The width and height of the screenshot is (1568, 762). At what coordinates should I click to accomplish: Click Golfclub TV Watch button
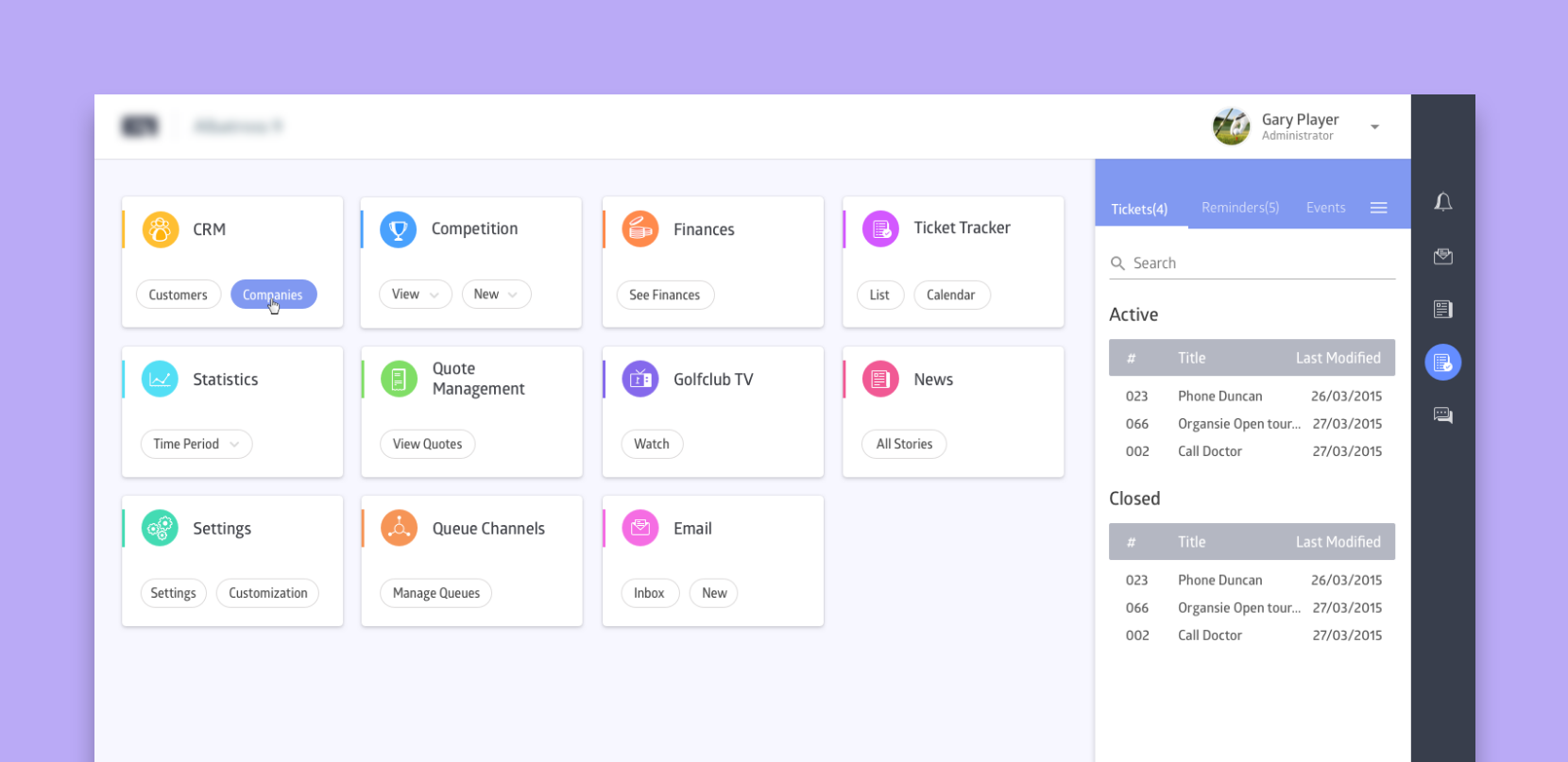(x=652, y=444)
